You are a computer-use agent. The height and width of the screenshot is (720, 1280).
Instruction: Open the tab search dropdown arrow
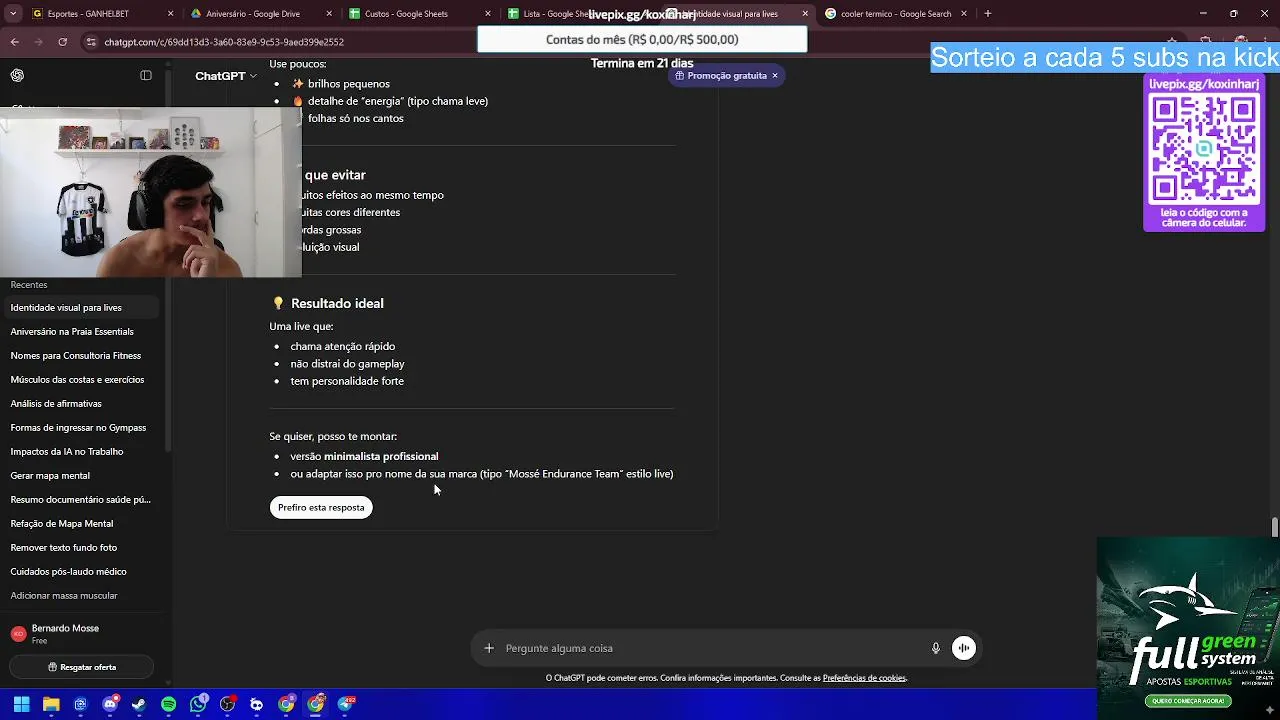point(12,14)
